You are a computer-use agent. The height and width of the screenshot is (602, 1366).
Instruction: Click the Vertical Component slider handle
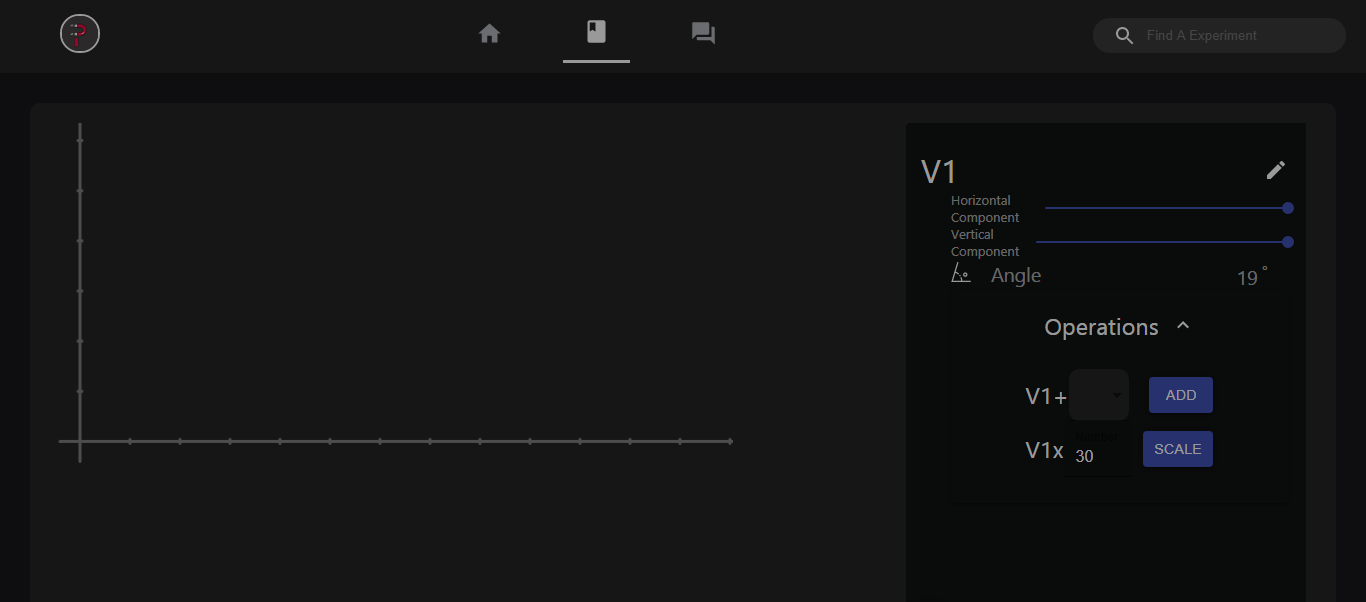(1288, 242)
